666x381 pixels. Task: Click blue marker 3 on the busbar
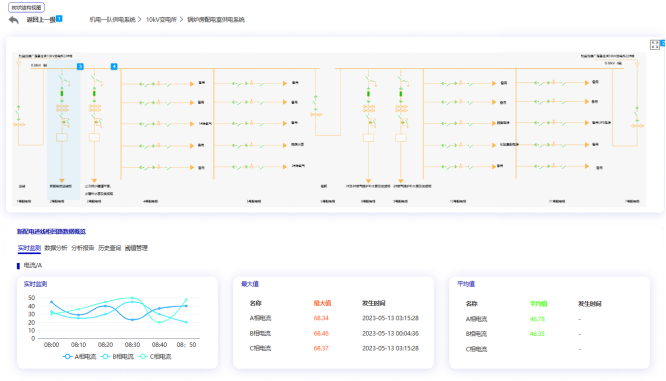[x=80, y=66]
